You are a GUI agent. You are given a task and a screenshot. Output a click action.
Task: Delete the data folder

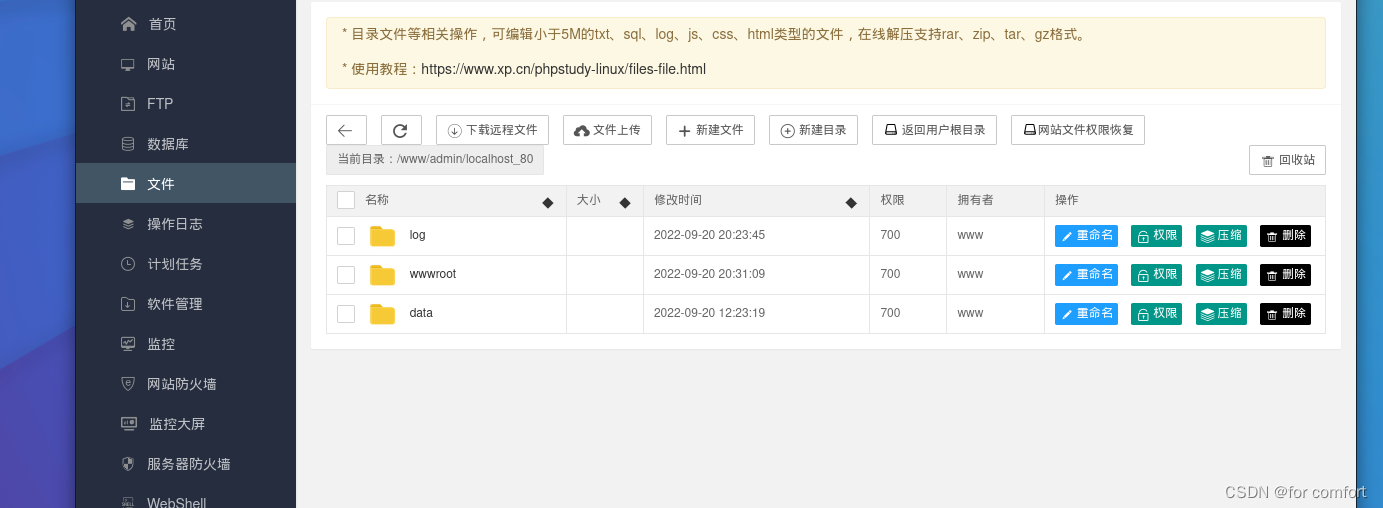1285,314
